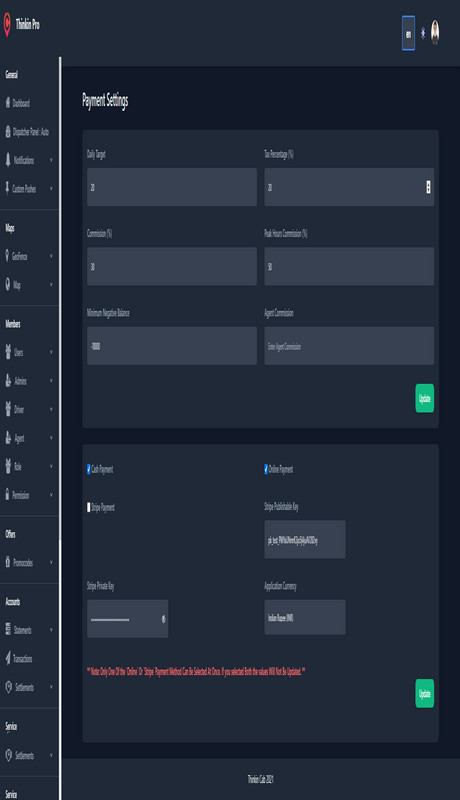The image size is (460, 800).
Task: Toggle the Online Payment checkbox
Action: coord(266,469)
